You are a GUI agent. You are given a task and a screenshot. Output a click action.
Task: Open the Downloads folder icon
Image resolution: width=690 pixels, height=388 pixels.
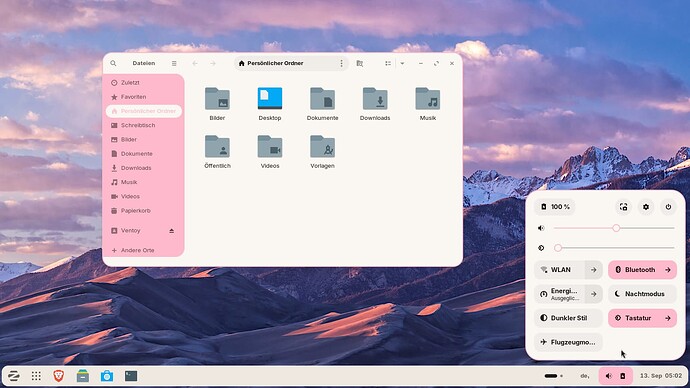click(x=375, y=99)
